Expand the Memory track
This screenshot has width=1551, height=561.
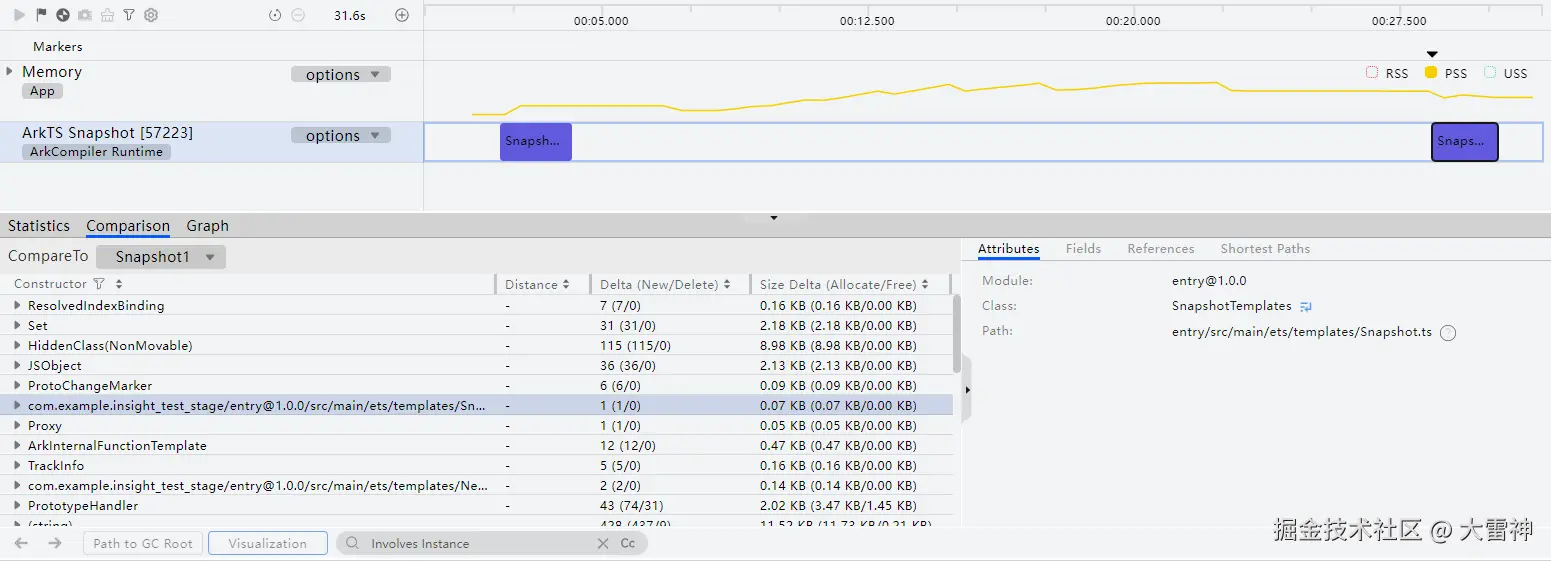pos(10,71)
